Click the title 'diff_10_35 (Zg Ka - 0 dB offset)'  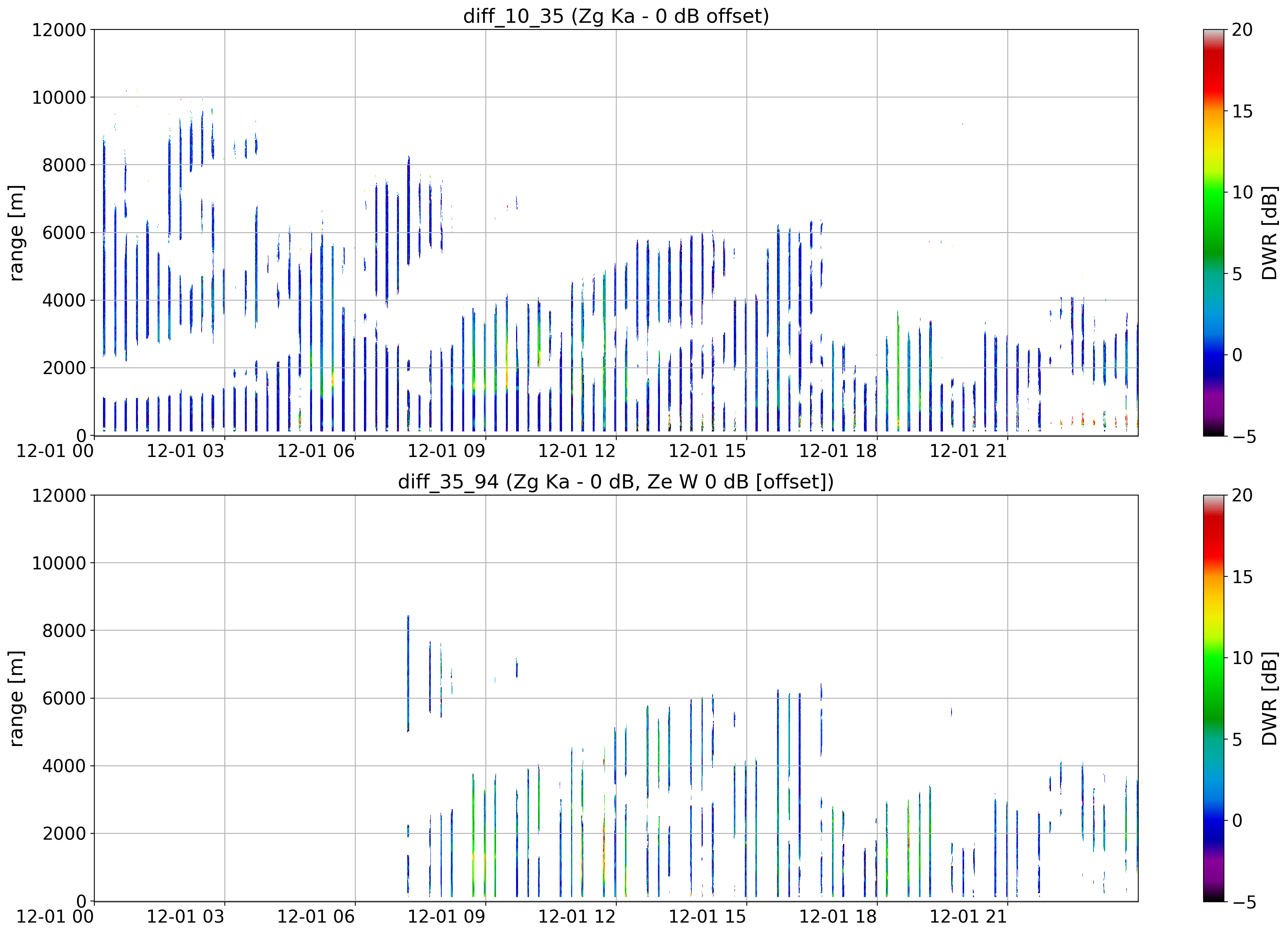pyautogui.click(x=616, y=16)
